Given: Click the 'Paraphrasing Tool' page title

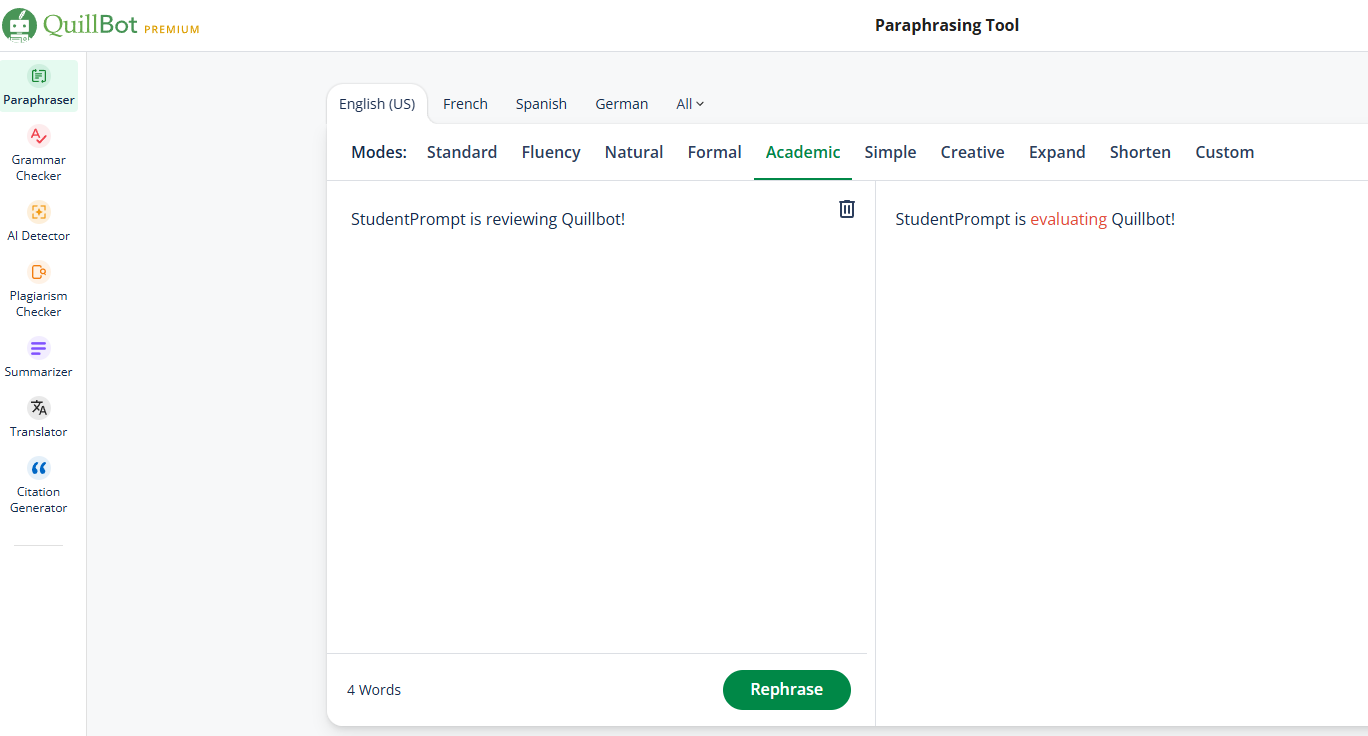Looking at the screenshot, I should pos(947,25).
